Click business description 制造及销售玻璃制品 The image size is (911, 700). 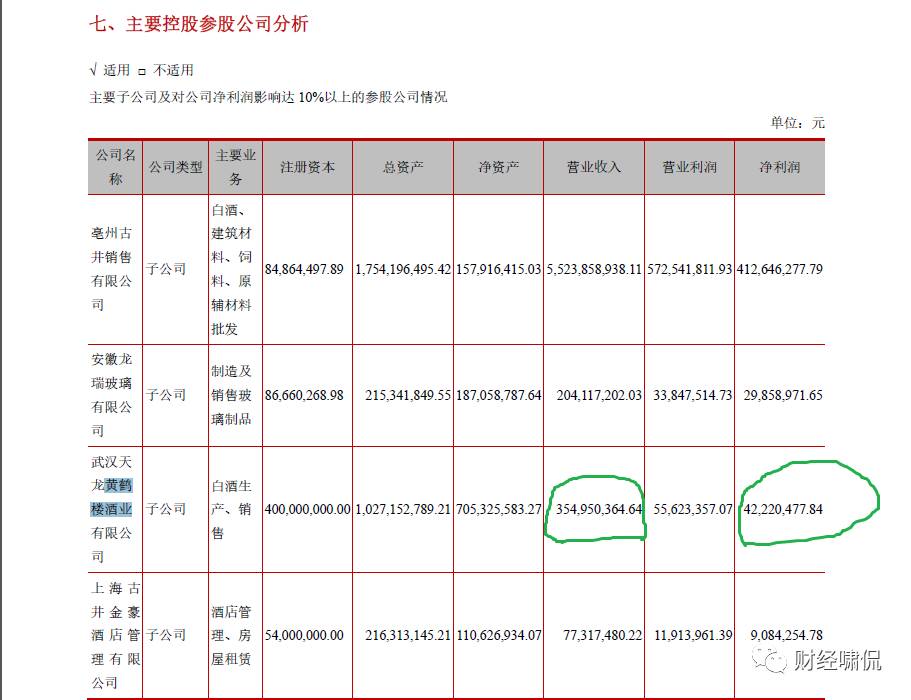click(232, 395)
